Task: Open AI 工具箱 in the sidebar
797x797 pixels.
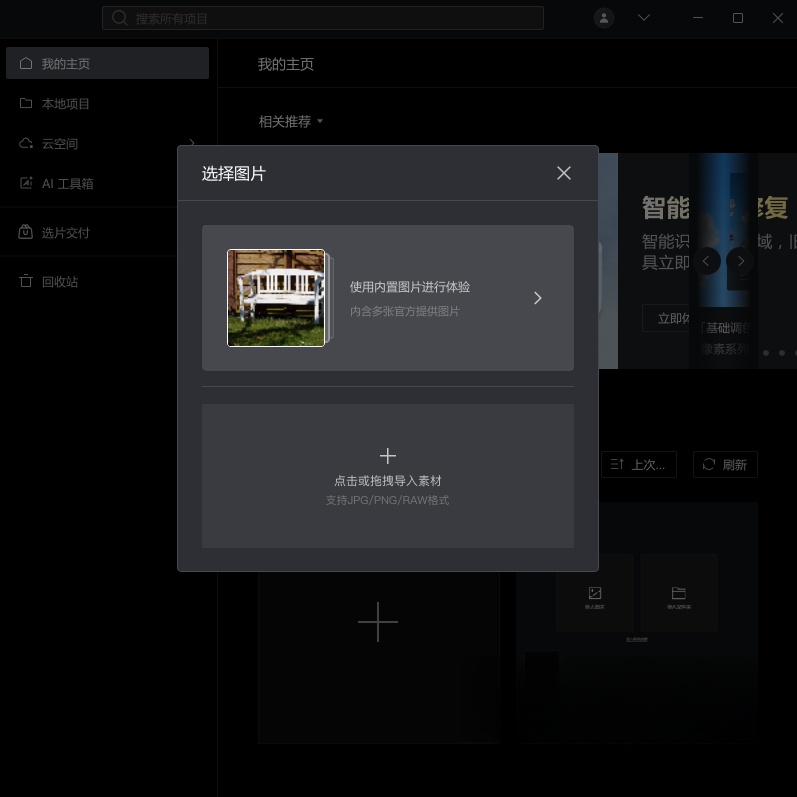Action: click(x=107, y=183)
